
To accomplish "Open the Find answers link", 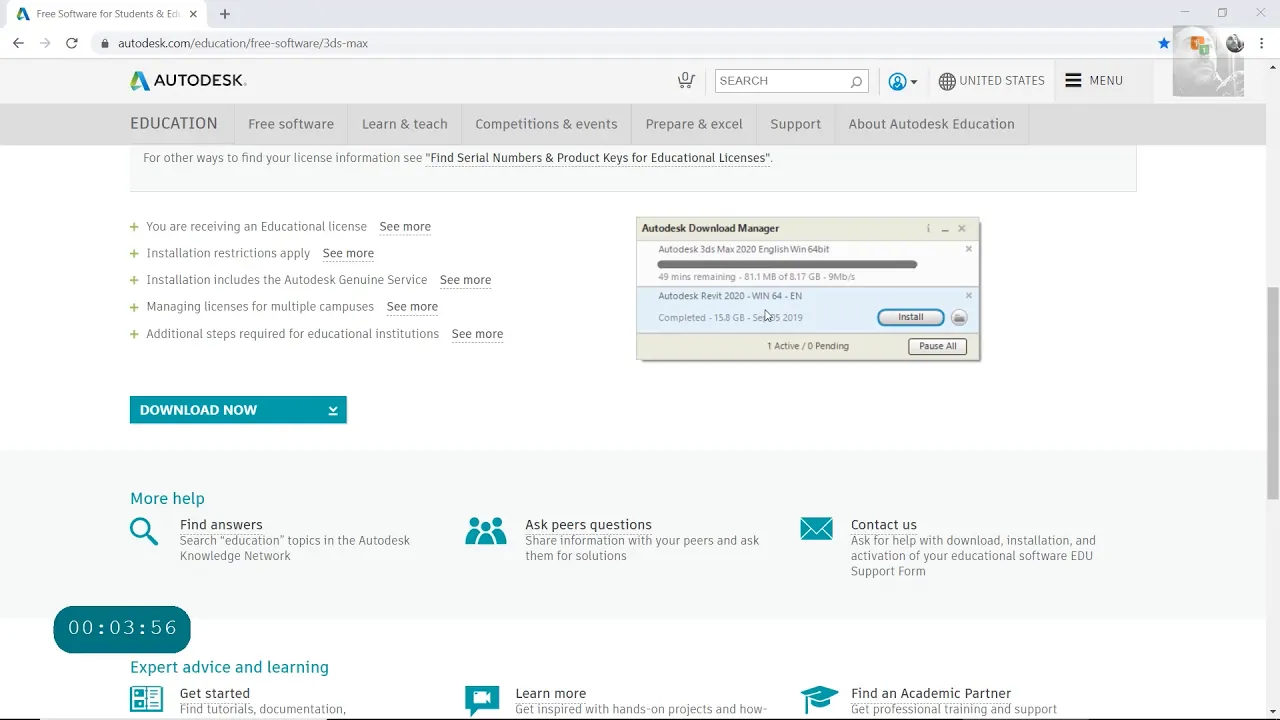I will (221, 525).
